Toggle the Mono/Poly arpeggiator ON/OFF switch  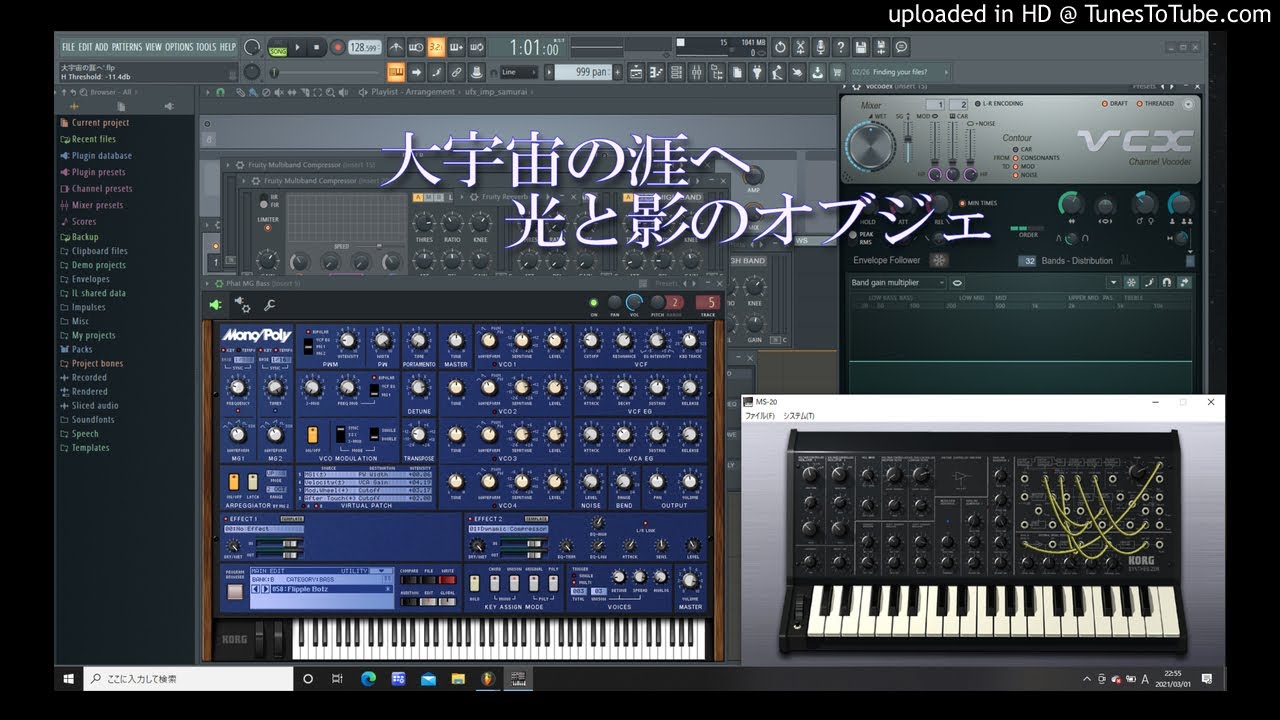coord(236,481)
